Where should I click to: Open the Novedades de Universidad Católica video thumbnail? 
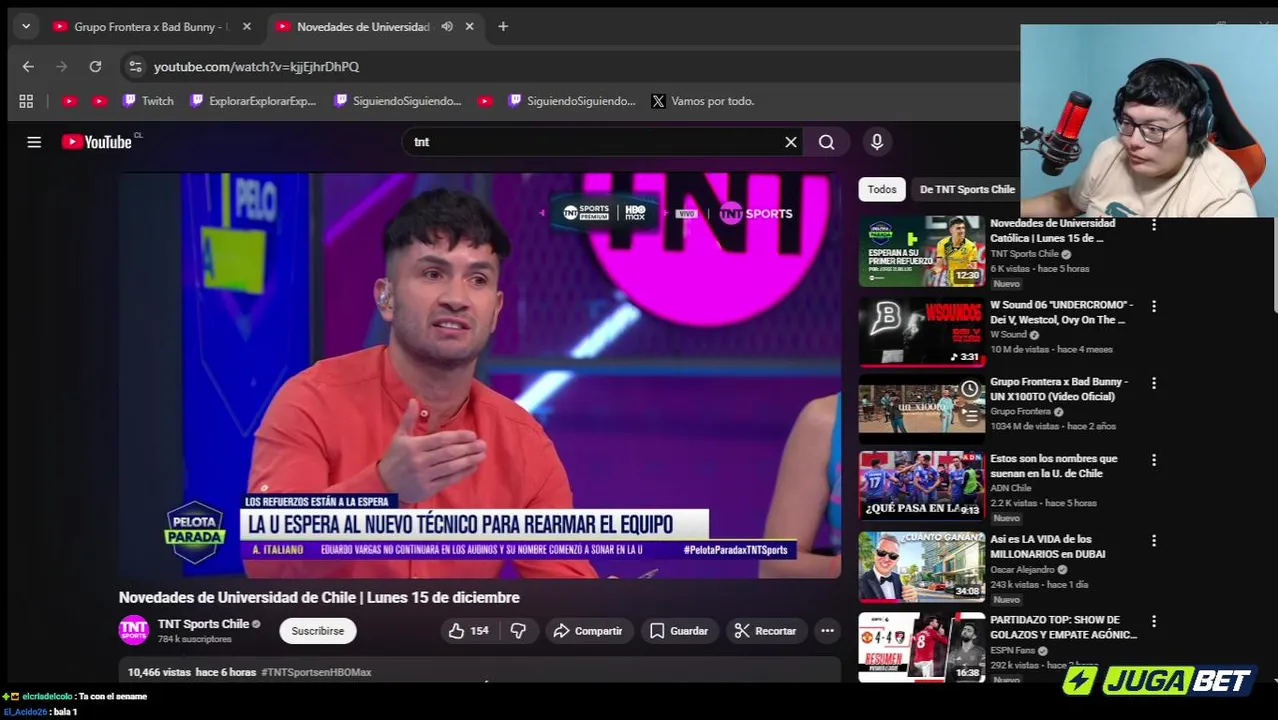click(922, 252)
